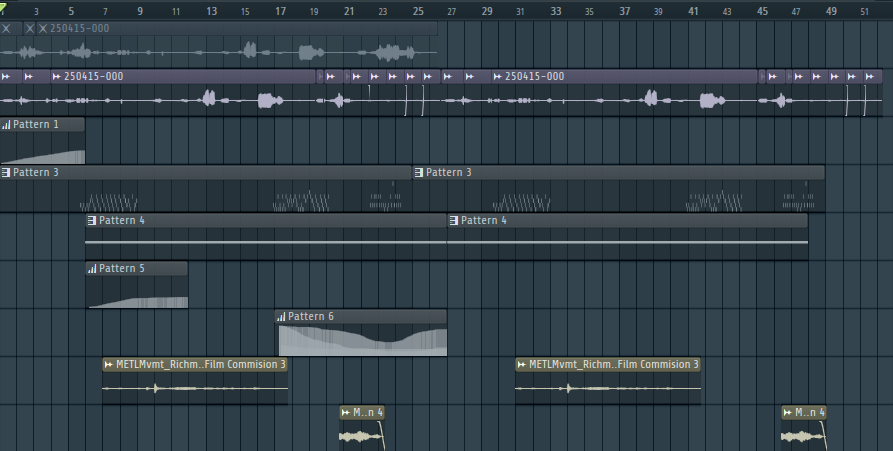Open the second Pattern 4 clip's menu icon
The image size is (893, 451).
(x=454, y=220)
